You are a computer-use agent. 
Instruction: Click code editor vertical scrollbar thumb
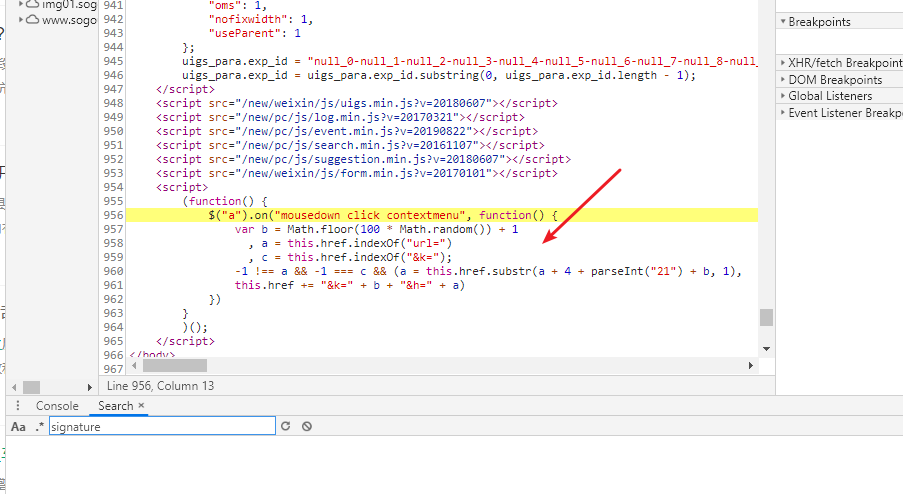click(x=766, y=317)
